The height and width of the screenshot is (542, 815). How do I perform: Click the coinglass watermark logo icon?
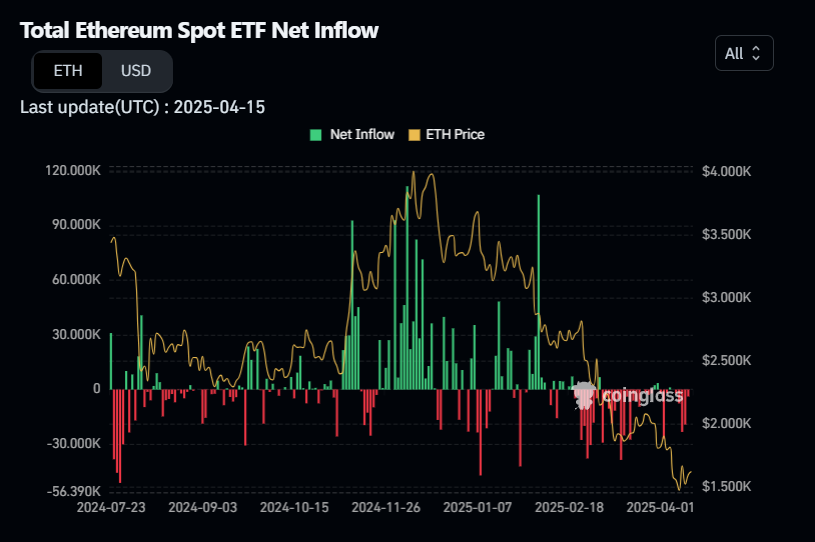pos(586,396)
